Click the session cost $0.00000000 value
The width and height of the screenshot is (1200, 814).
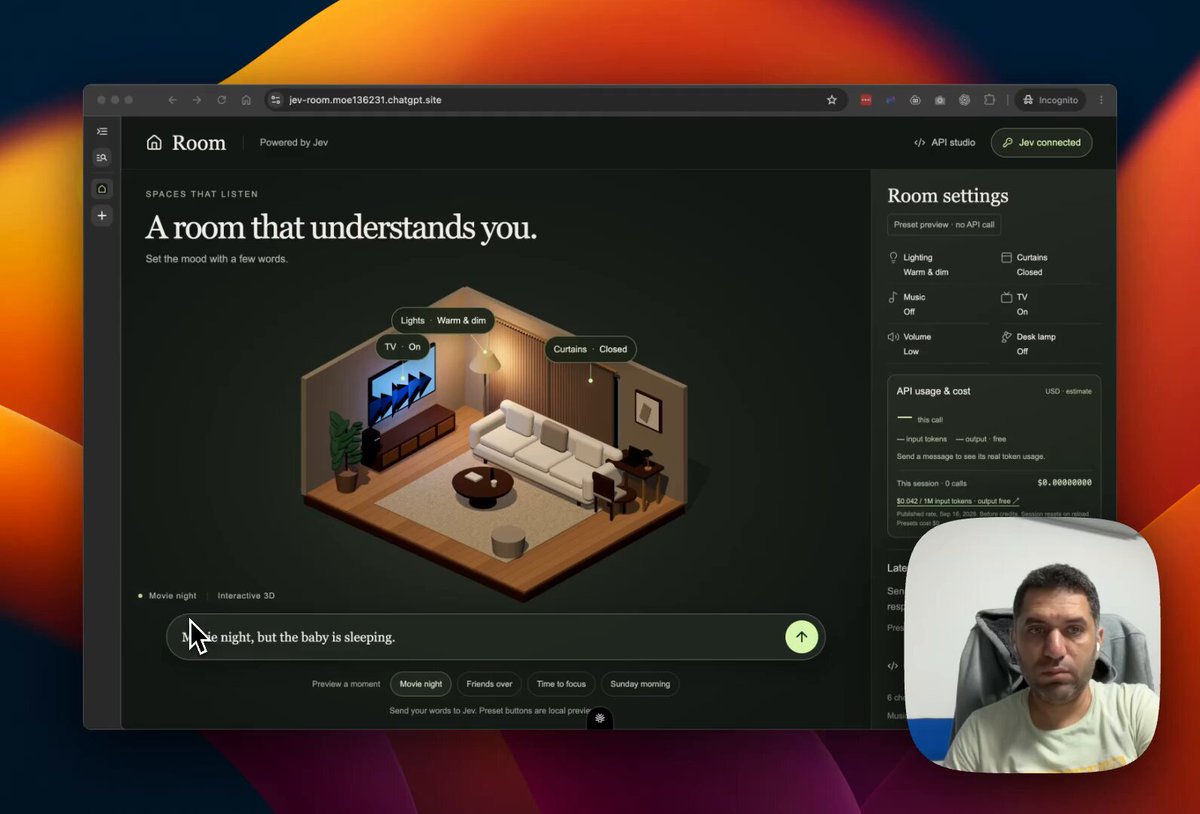(1064, 483)
